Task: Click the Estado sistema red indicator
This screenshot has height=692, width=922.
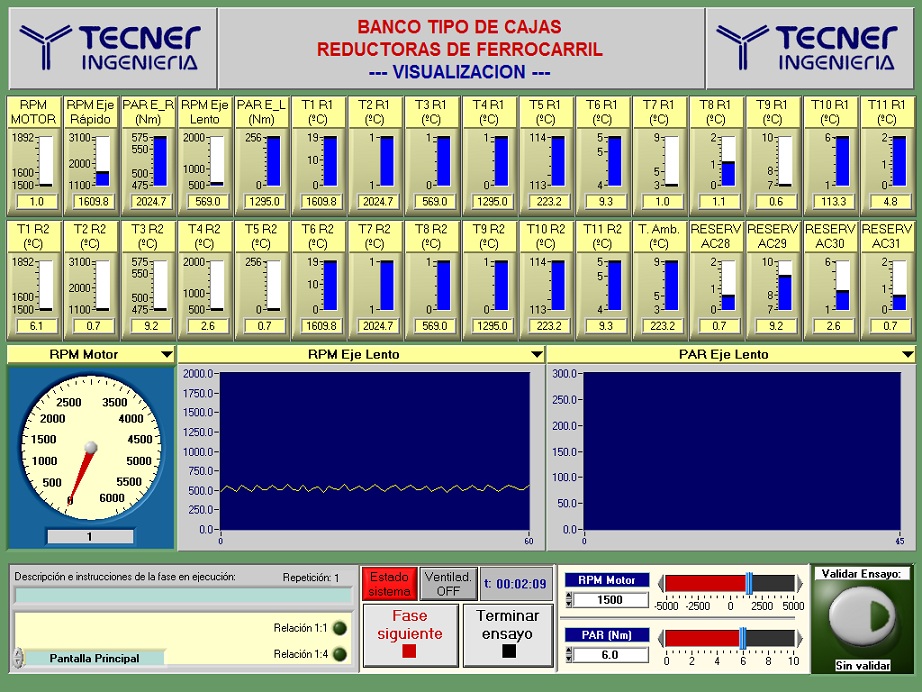Action: pyautogui.click(x=389, y=584)
